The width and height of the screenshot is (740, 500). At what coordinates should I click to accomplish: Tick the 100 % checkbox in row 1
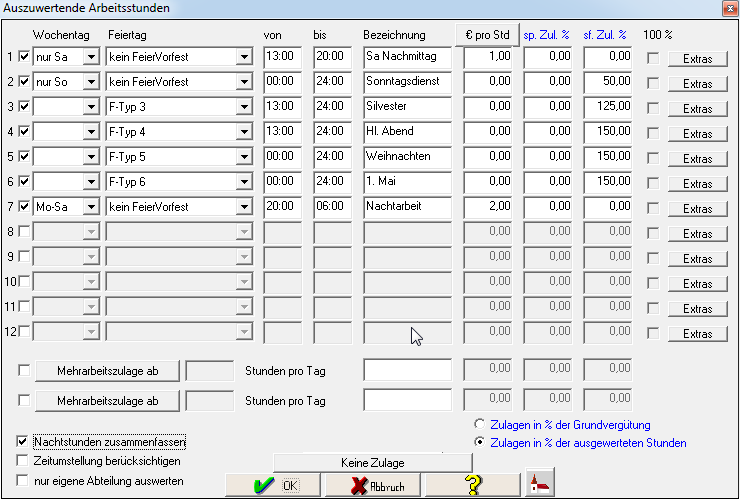tap(653, 58)
